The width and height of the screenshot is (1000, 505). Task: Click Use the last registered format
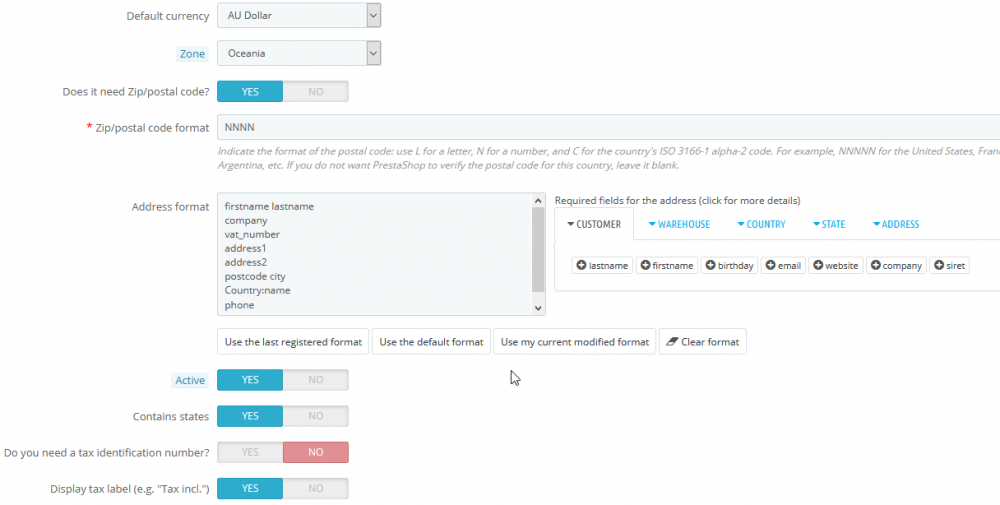293,342
